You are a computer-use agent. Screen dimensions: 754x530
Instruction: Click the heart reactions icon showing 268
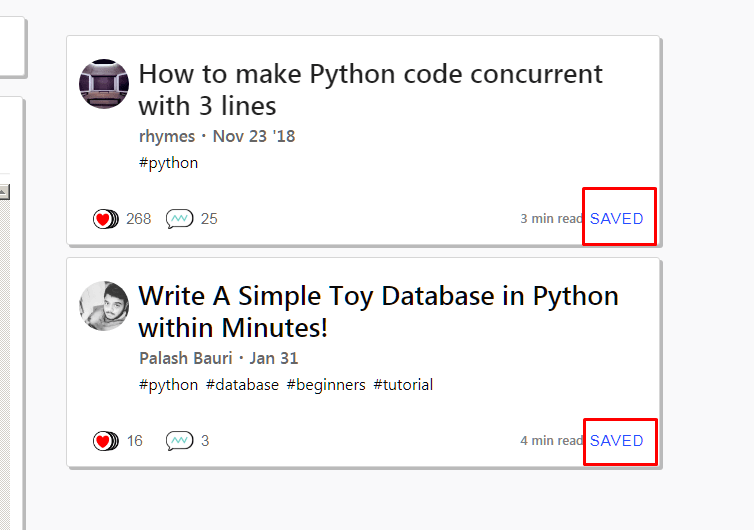(x=106, y=219)
